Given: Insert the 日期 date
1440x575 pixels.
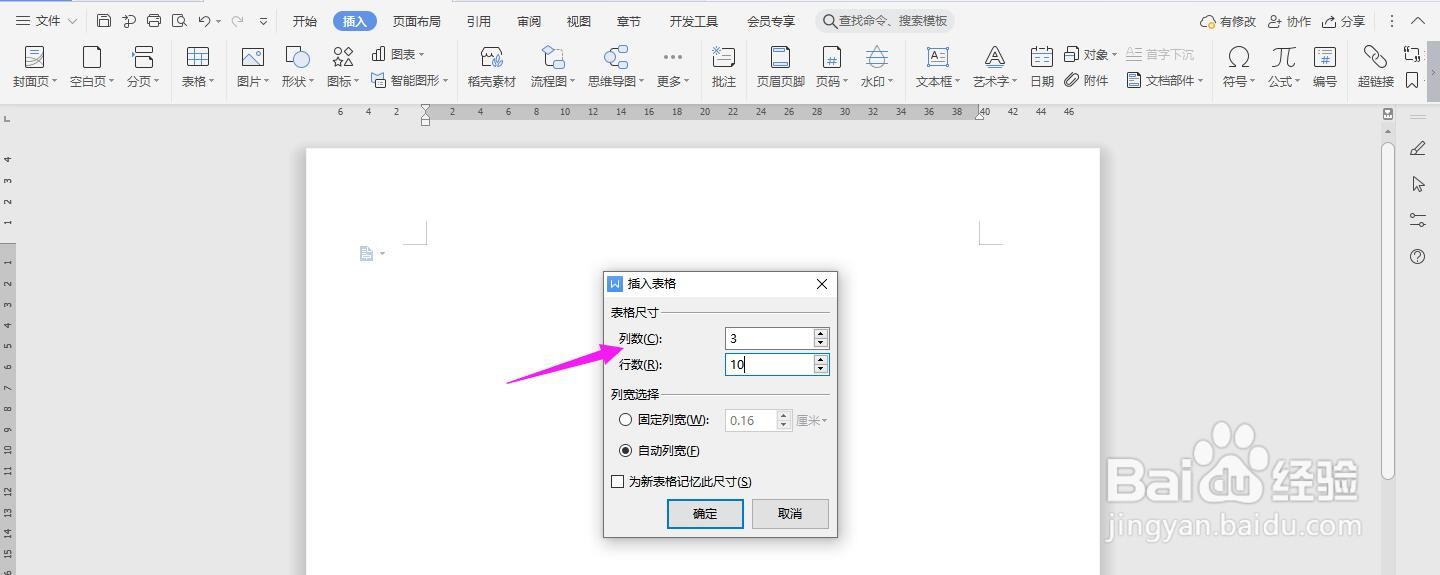Looking at the screenshot, I should pos(1042,67).
